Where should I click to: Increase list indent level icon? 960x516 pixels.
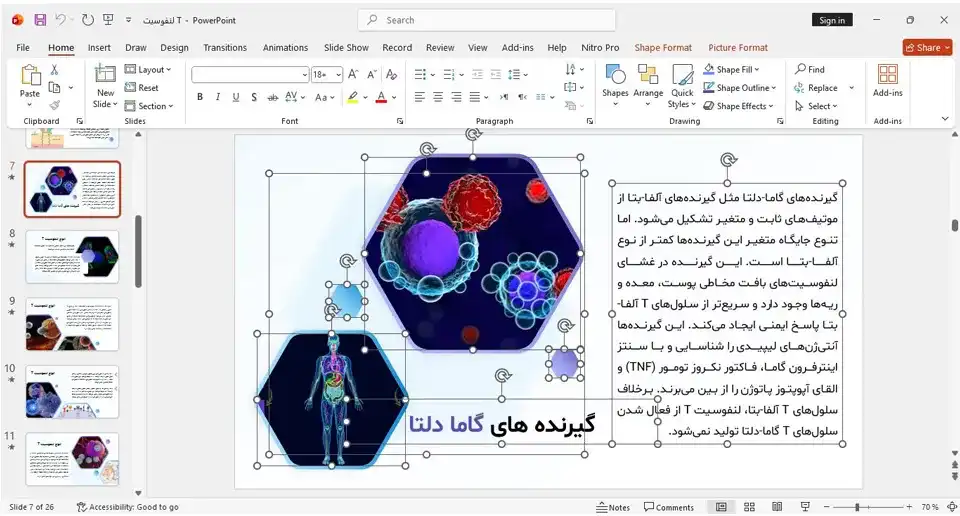(x=495, y=75)
